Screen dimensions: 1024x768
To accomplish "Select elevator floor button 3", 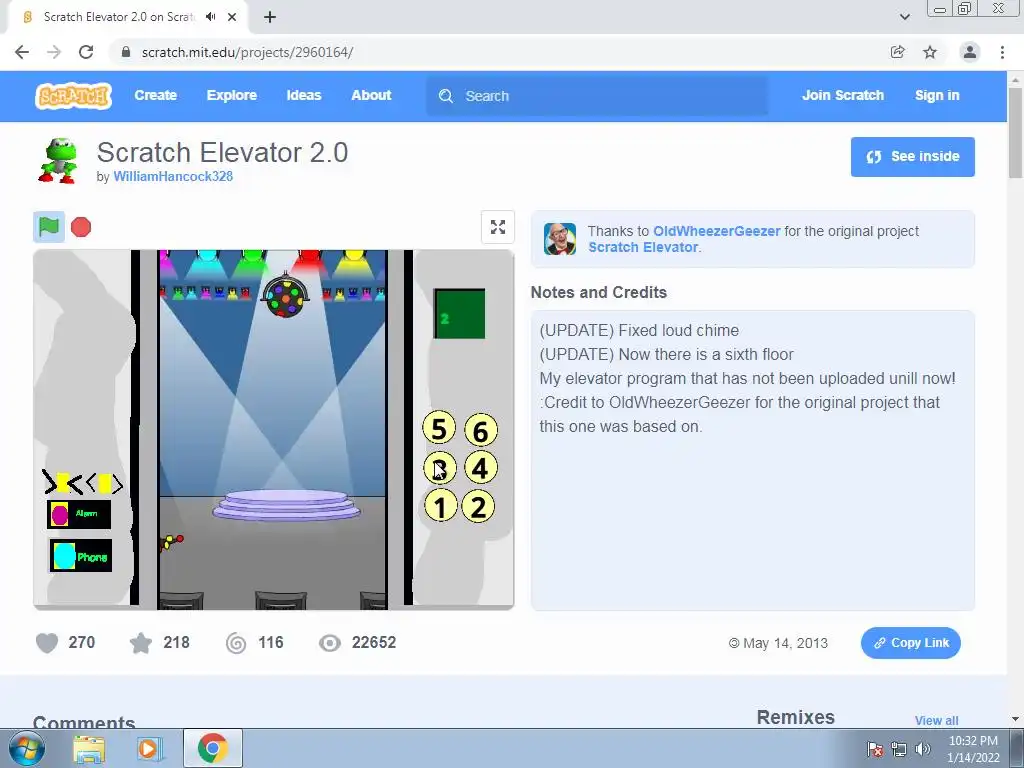I will (440, 468).
